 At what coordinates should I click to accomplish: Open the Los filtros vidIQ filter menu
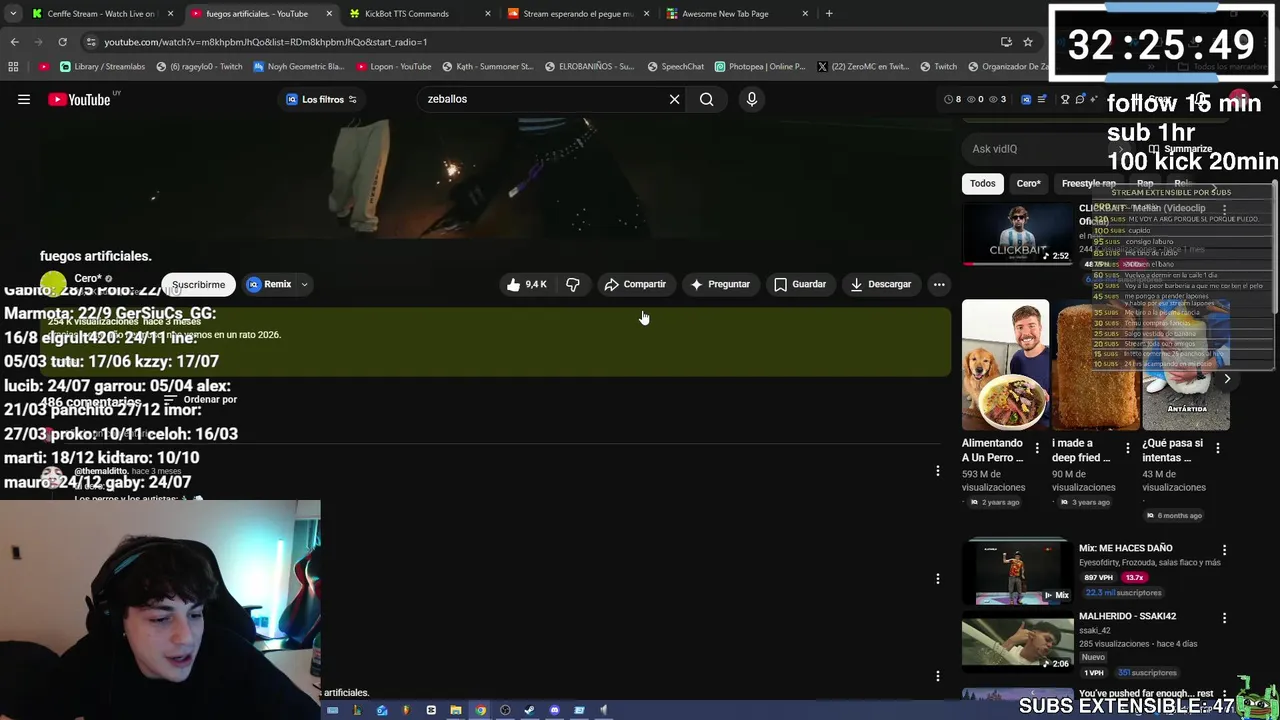321,99
